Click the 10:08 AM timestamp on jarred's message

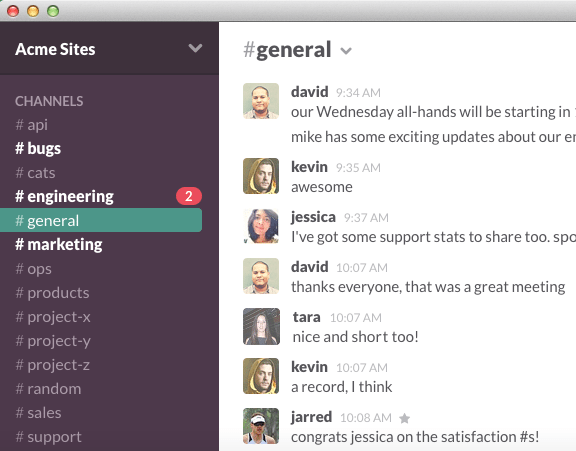366,418
